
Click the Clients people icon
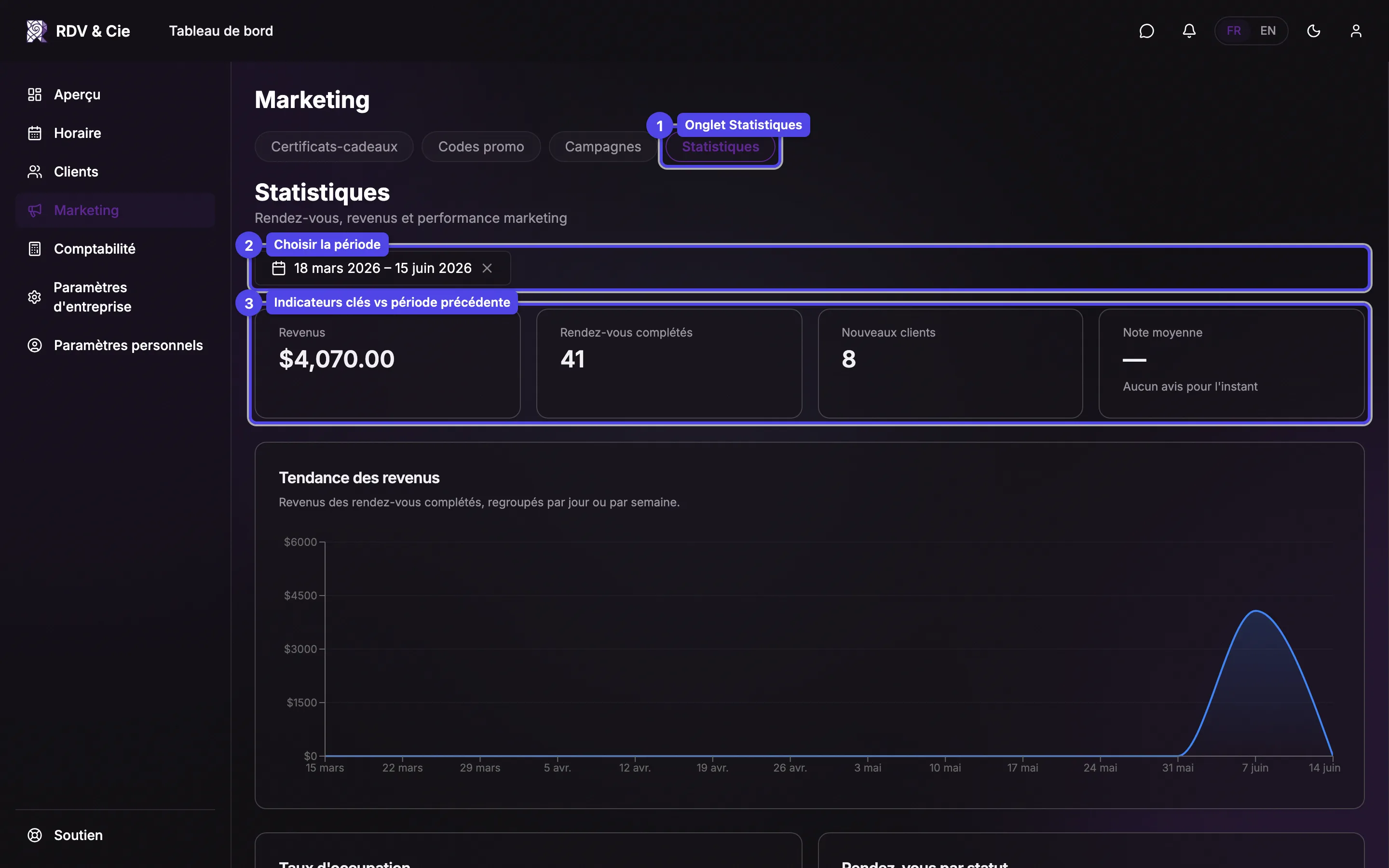[x=34, y=172]
